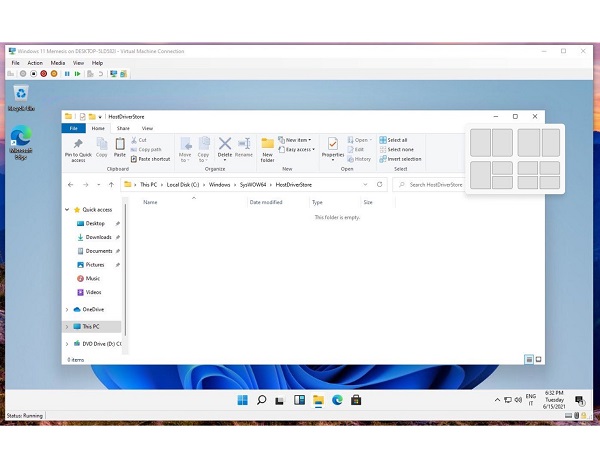The image size is (600, 451).
Task: Open the clock showing 6:32 PM
Action: pos(554,400)
